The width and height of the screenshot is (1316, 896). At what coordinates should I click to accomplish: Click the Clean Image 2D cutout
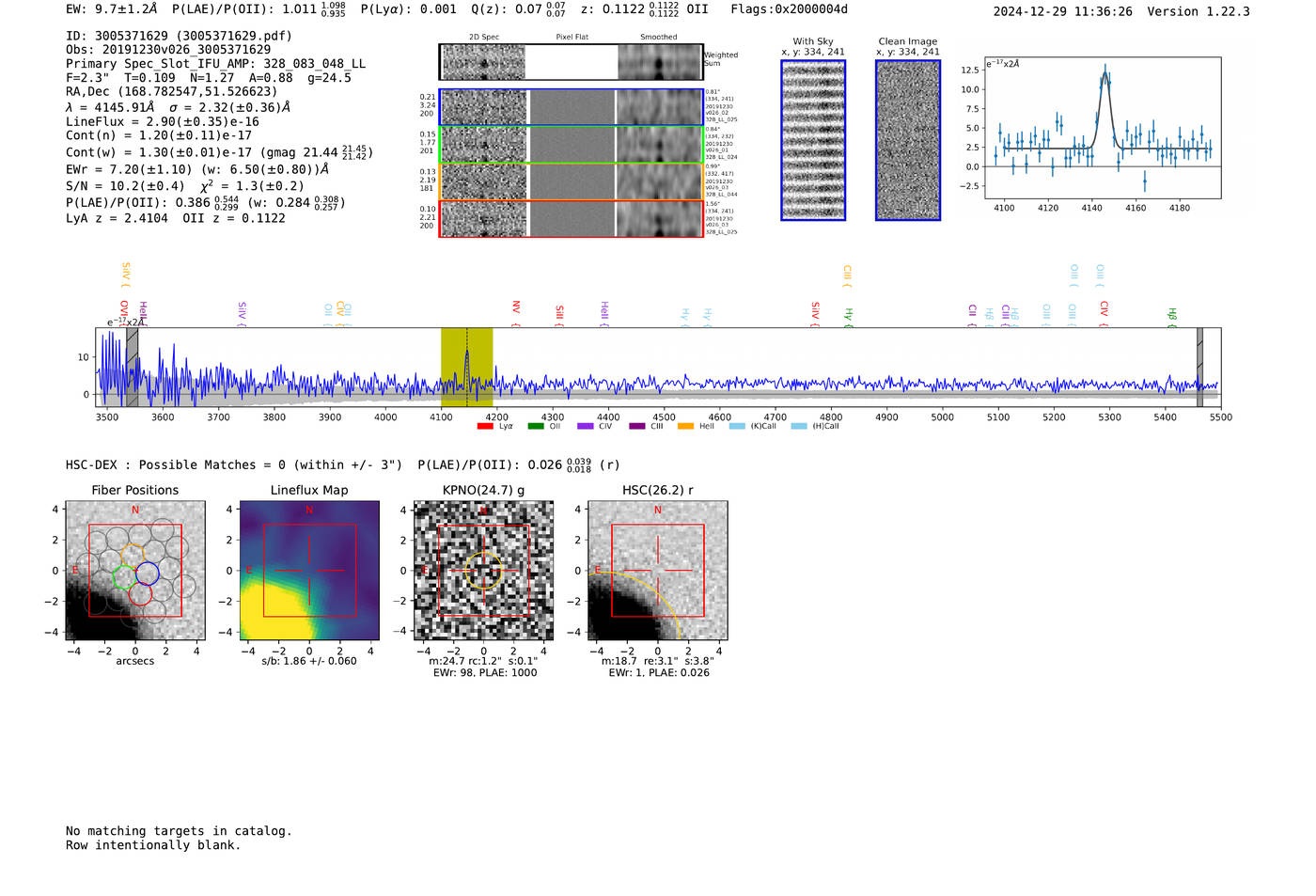(908, 140)
